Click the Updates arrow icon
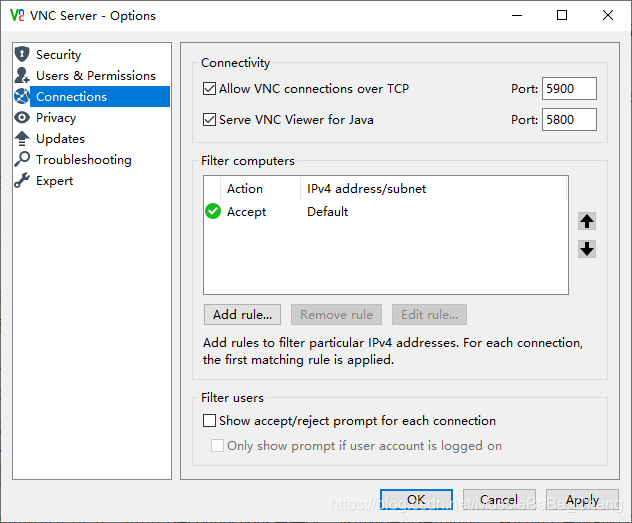 (22, 139)
